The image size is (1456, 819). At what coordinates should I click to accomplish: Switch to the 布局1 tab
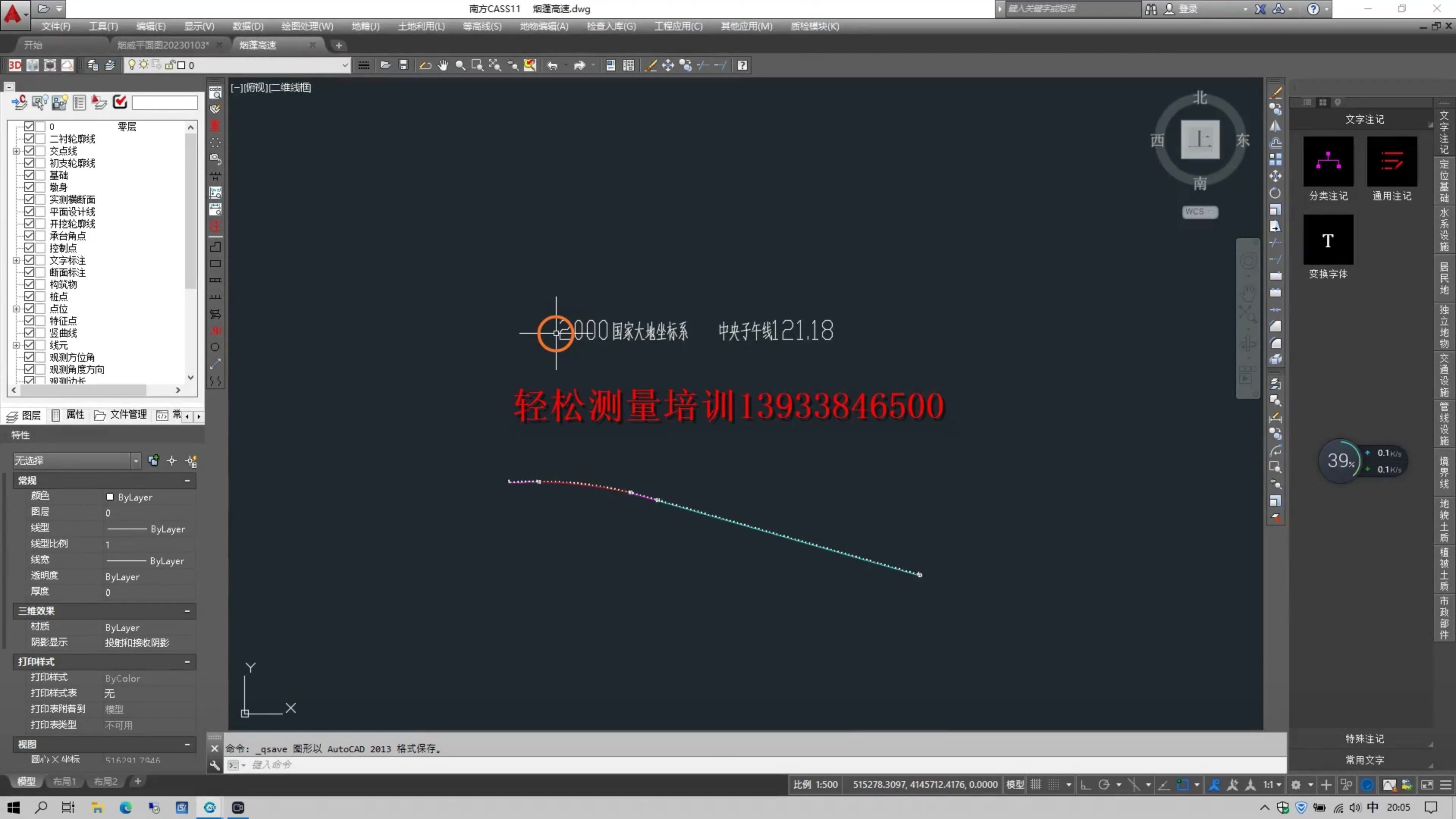pyautogui.click(x=64, y=781)
